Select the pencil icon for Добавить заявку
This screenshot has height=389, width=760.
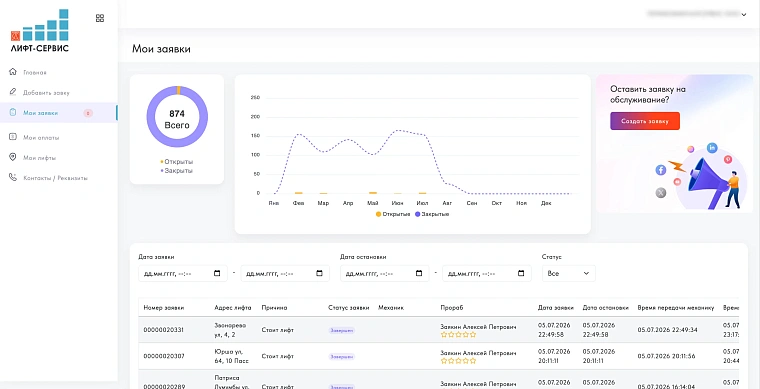pyautogui.click(x=13, y=92)
